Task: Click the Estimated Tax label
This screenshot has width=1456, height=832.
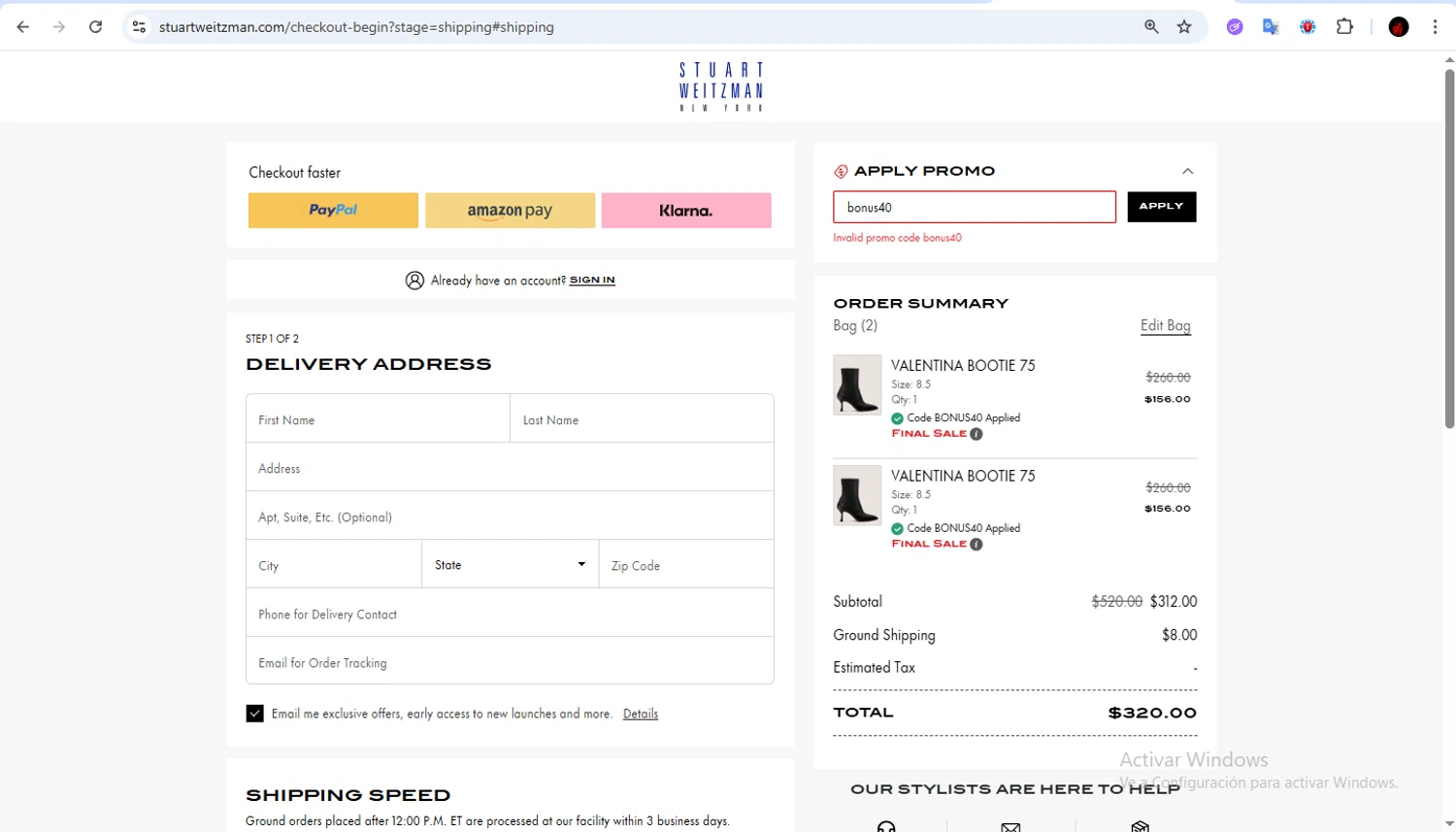Action: [874, 668]
